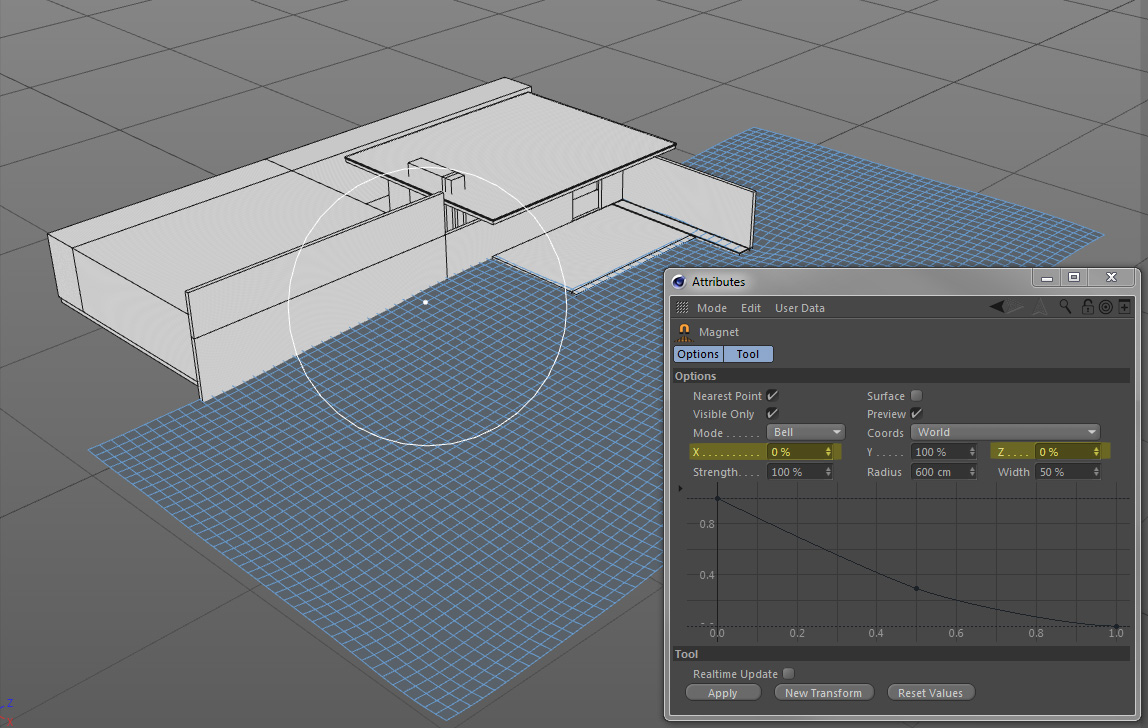Switch to the Tool tab
This screenshot has width=1148, height=728.
point(748,354)
